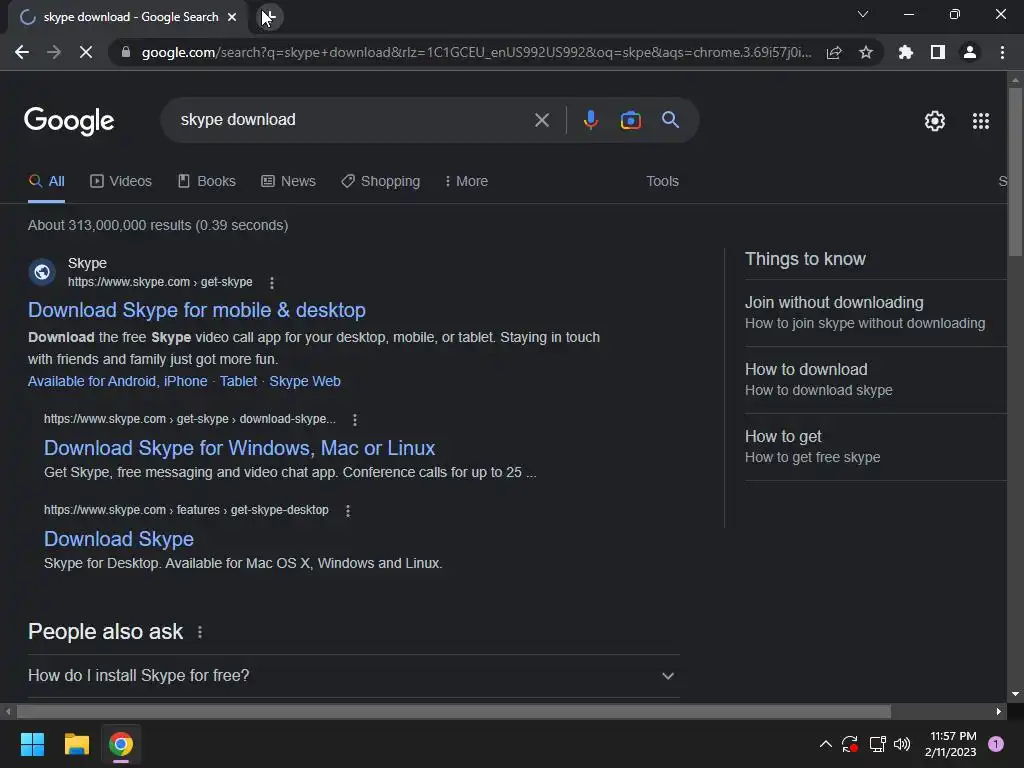The image size is (1024, 768).
Task: Follow the Tablet sitelink
Action: pos(238,381)
